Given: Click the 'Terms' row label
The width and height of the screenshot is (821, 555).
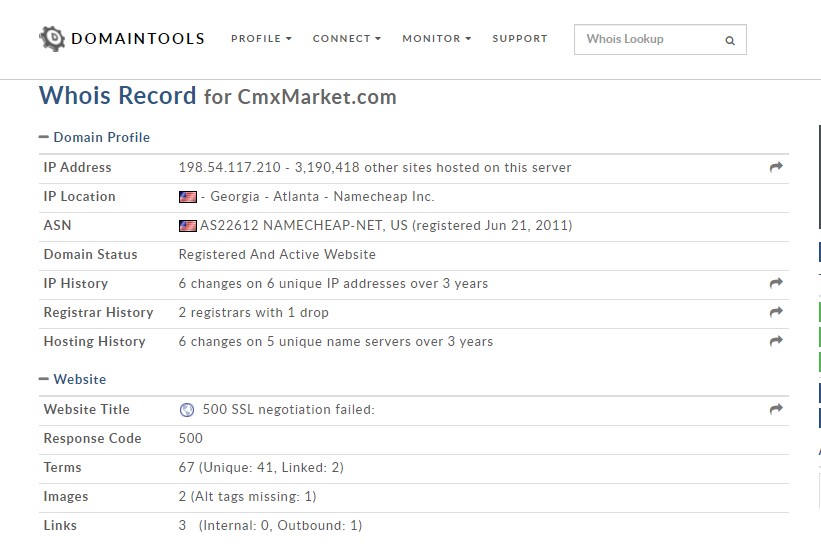Looking at the screenshot, I should [62, 467].
